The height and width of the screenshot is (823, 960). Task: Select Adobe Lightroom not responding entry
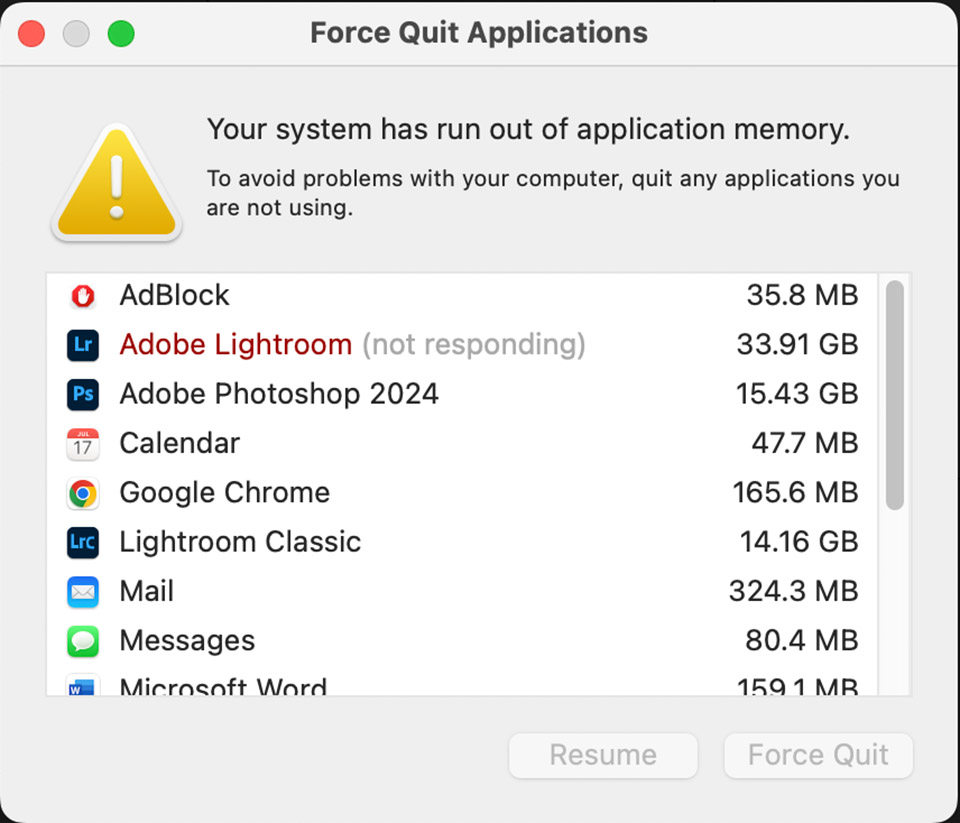[352, 344]
